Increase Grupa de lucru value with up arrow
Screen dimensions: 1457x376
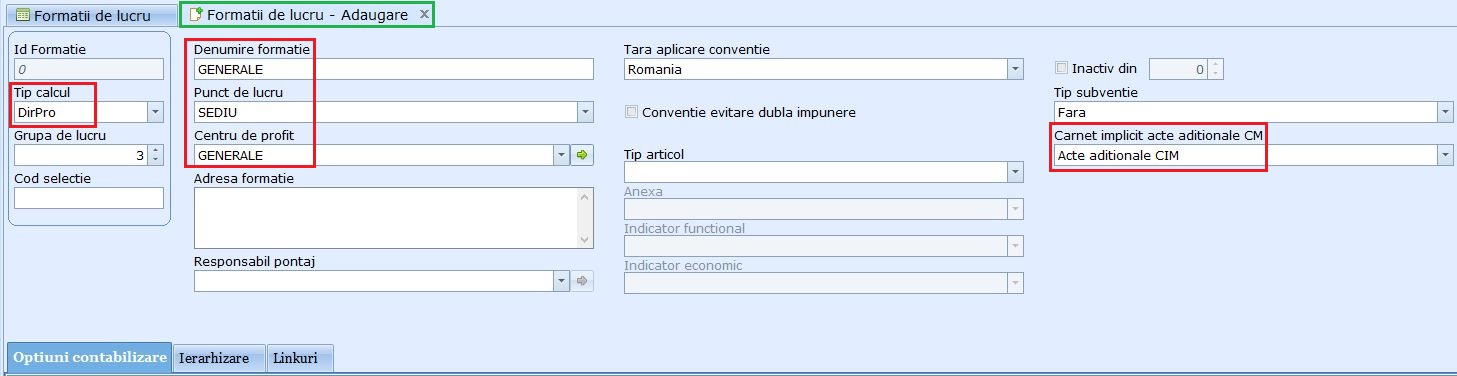pyautogui.click(x=155, y=150)
